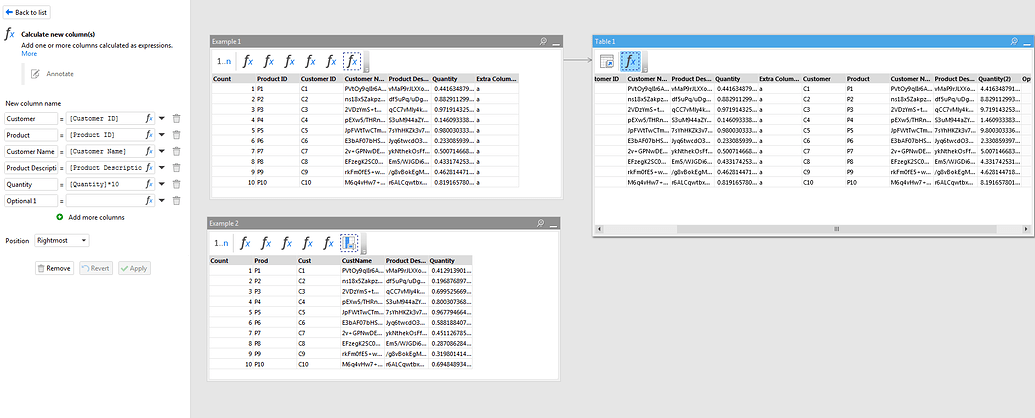This screenshot has height=418, width=1035.
Task: Select the 1..n row number step in Example 1
Action: [x=224, y=61]
